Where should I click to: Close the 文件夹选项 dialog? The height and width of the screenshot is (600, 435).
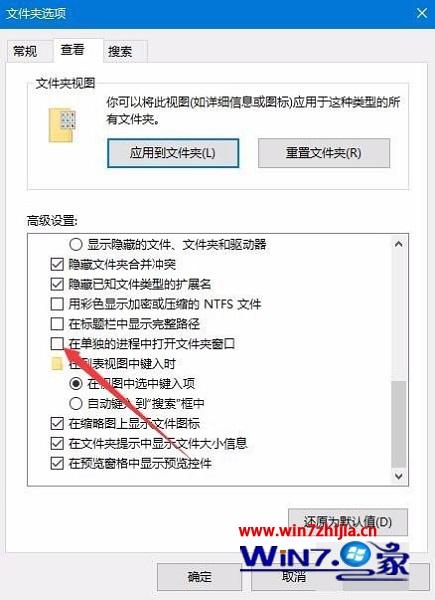point(422,13)
